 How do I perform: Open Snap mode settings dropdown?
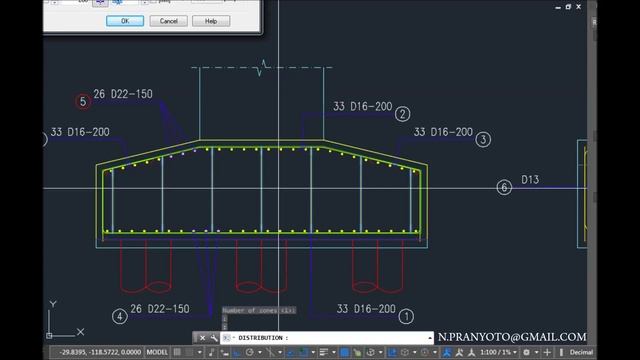(x=200, y=352)
